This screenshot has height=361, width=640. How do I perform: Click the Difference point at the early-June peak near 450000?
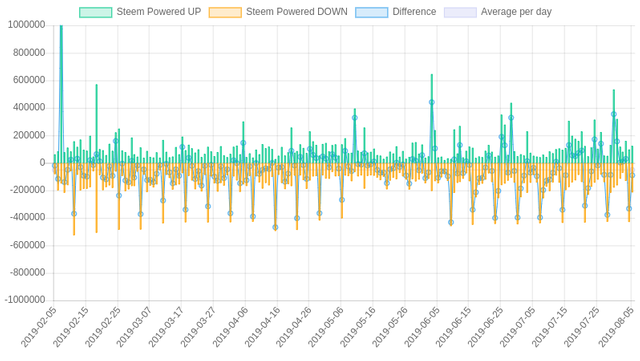pyautogui.click(x=432, y=102)
